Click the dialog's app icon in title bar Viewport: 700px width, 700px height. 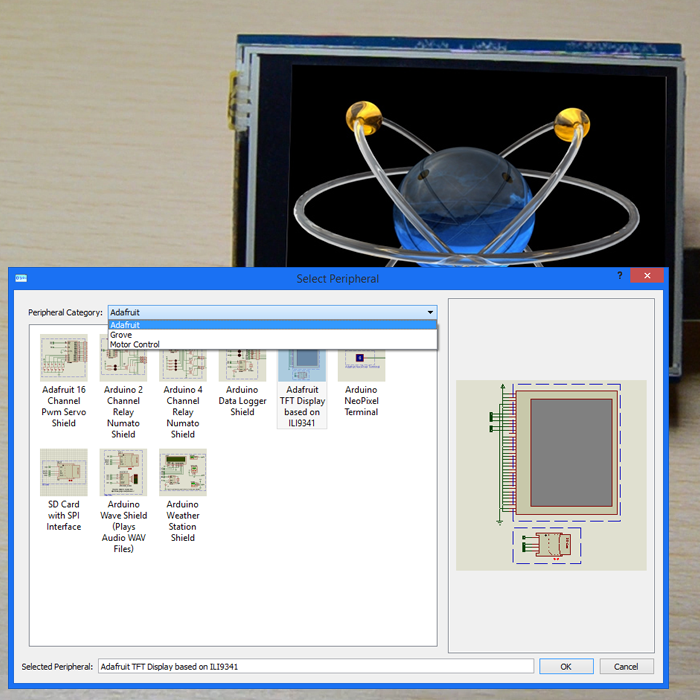pyautogui.click(x=21, y=278)
